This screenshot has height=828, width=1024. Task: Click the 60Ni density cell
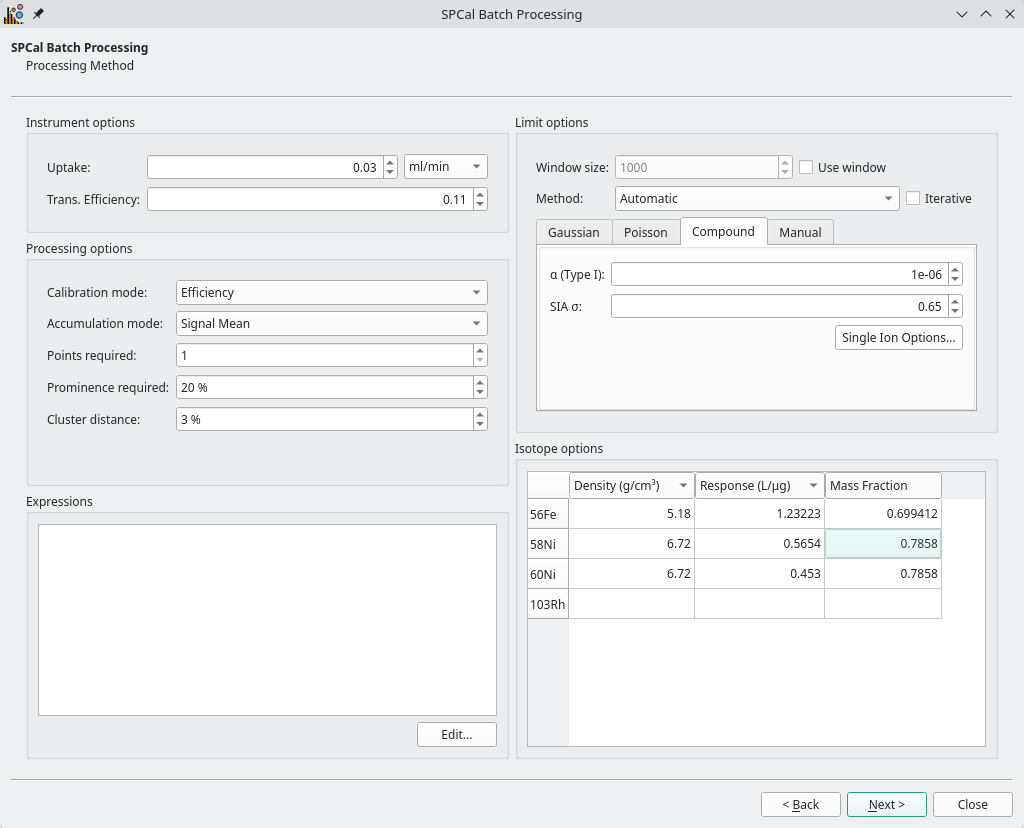click(x=632, y=574)
